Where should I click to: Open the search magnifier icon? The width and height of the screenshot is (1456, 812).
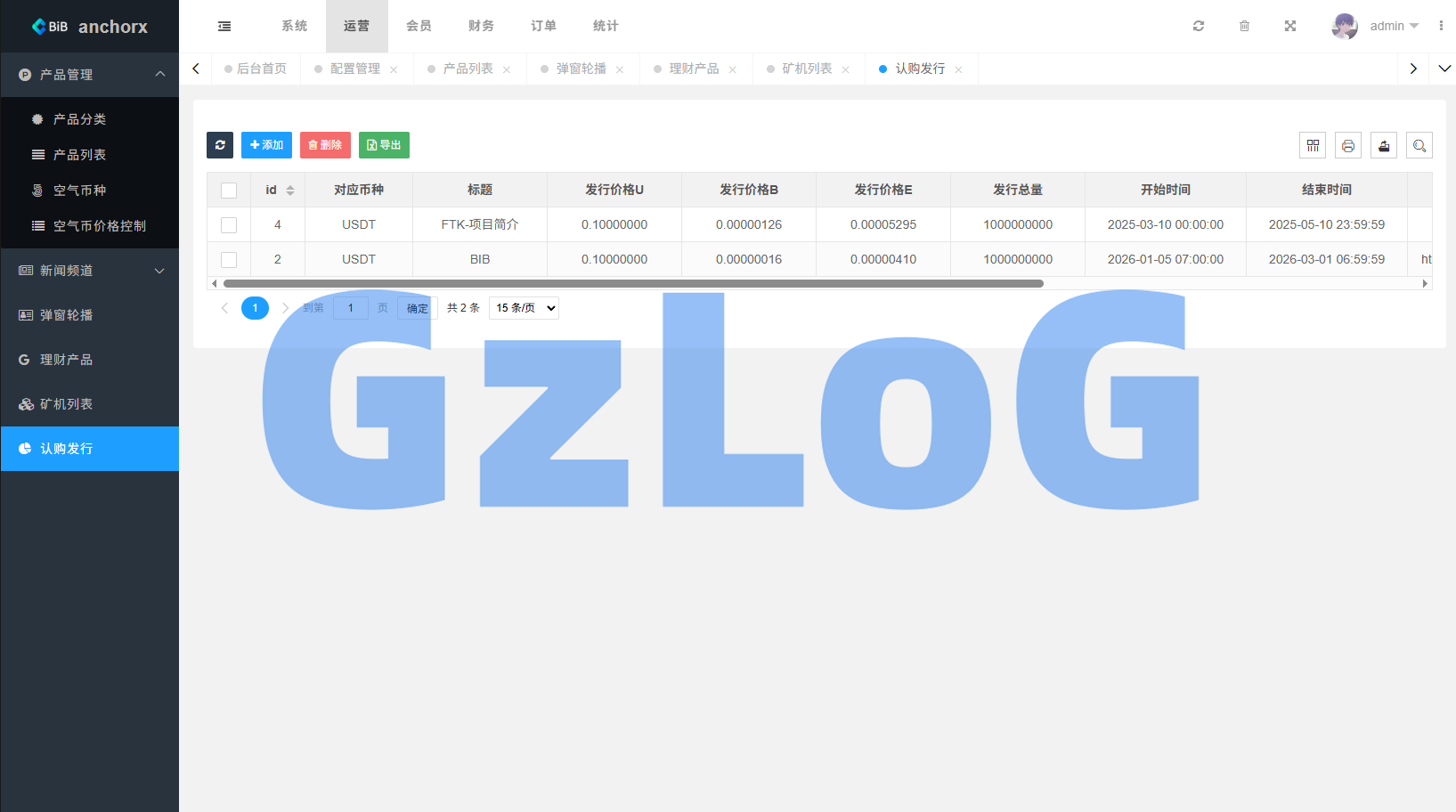pos(1419,145)
